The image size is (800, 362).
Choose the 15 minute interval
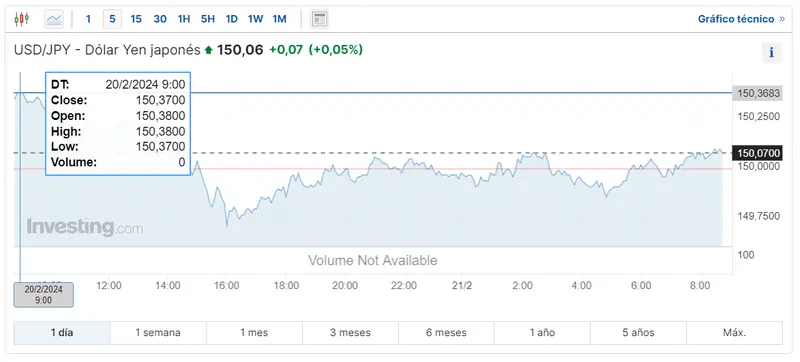tap(136, 19)
